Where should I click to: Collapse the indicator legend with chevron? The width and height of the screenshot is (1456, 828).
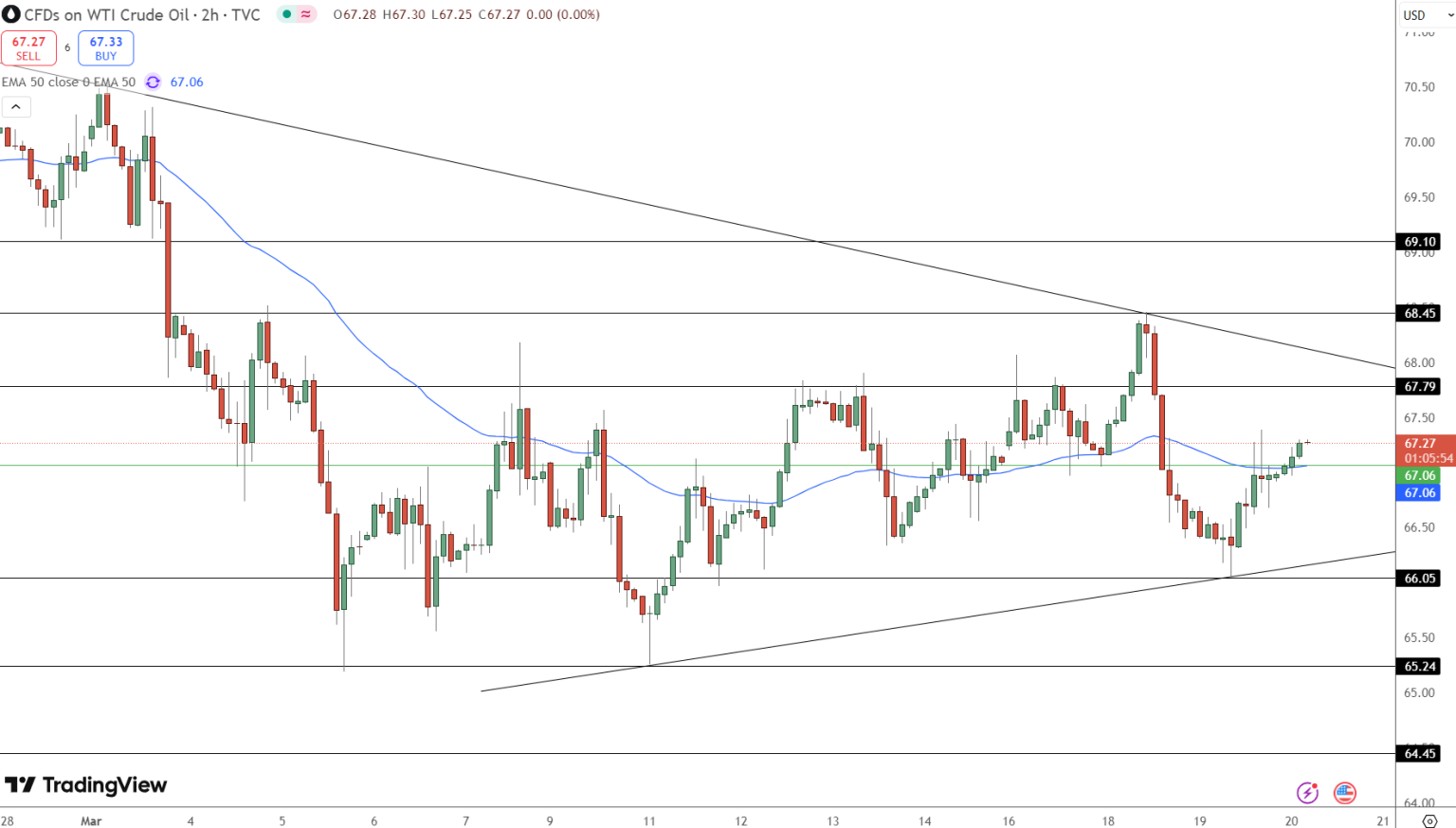tap(16, 107)
